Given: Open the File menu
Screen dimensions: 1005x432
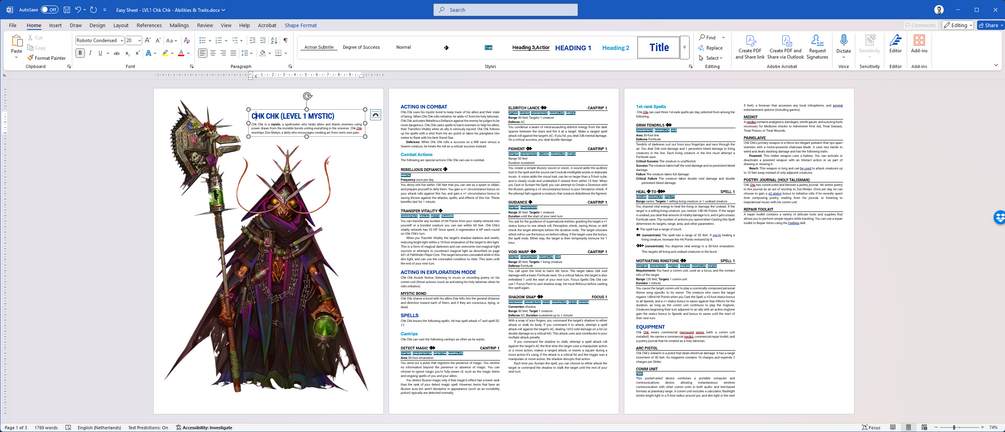Looking at the screenshot, I should point(13,25).
